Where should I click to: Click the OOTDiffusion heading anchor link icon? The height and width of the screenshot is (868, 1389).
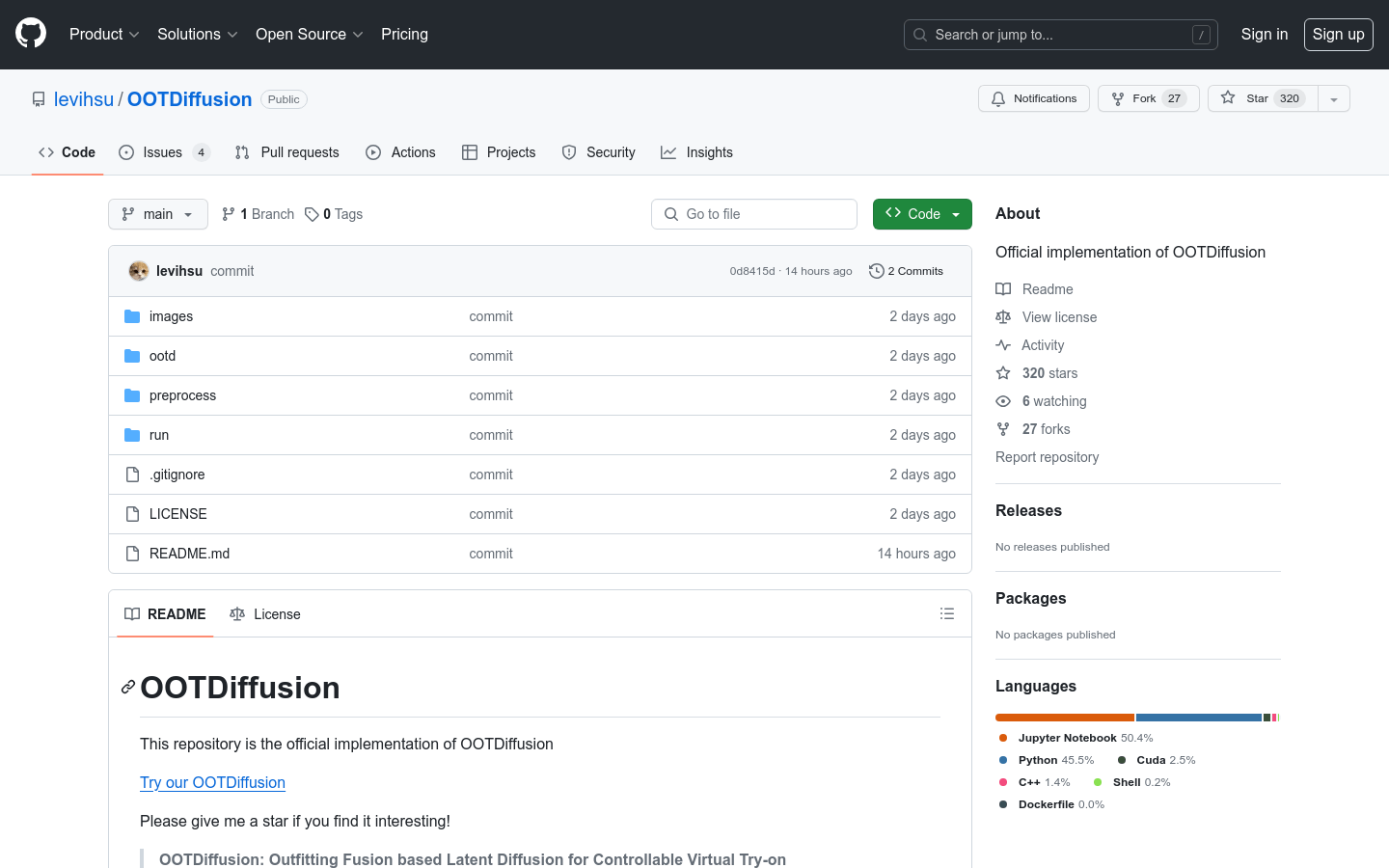pyautogui.click(x=127, y=687)
